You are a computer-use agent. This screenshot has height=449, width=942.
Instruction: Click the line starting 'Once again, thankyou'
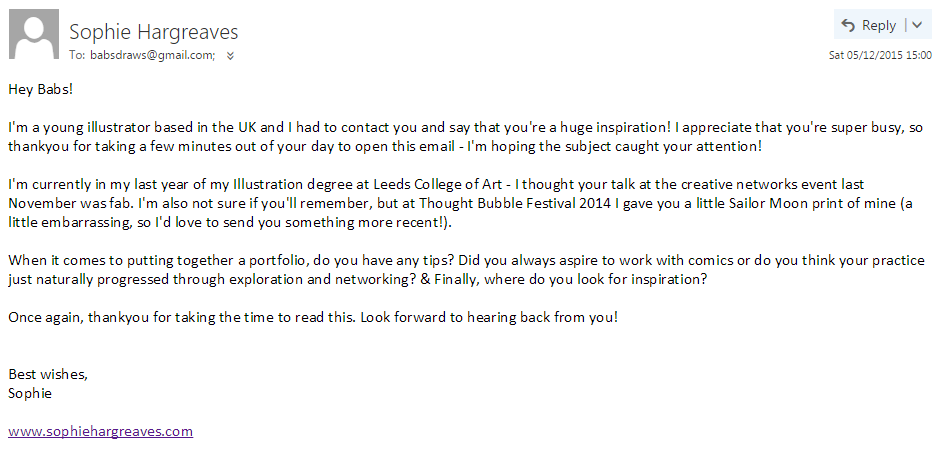[313, 317]
